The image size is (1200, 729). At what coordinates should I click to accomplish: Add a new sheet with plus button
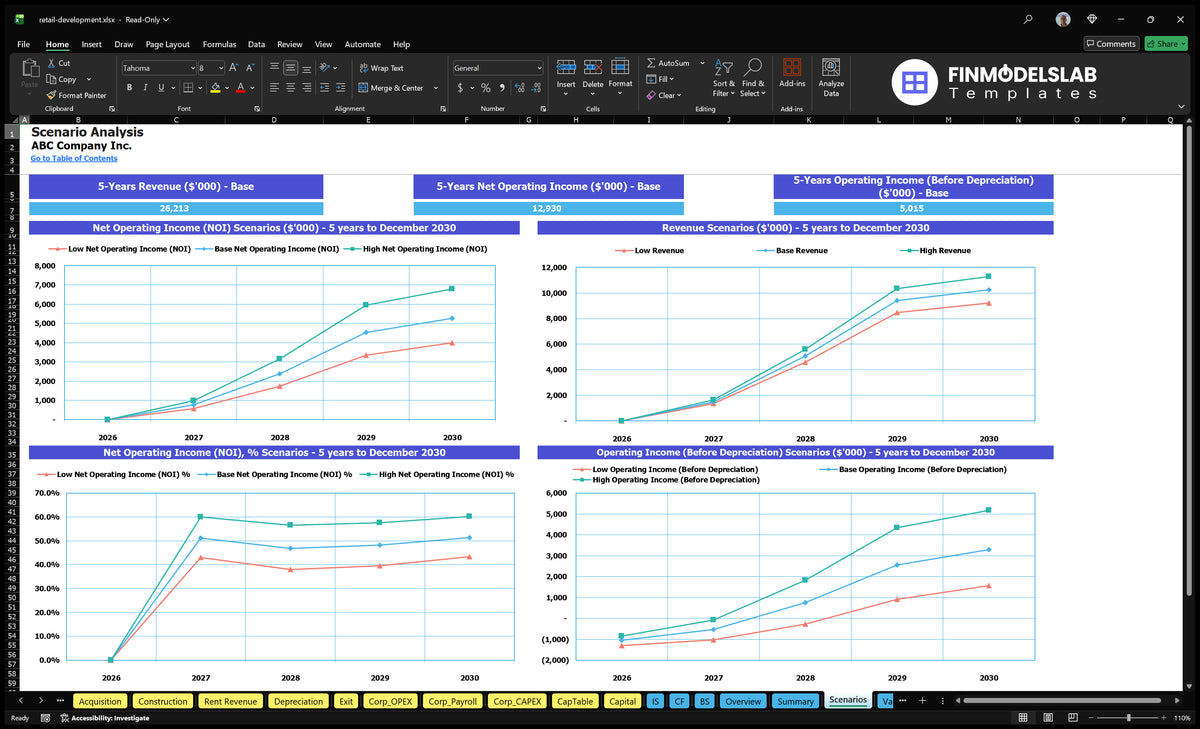(x=922, y=700)
